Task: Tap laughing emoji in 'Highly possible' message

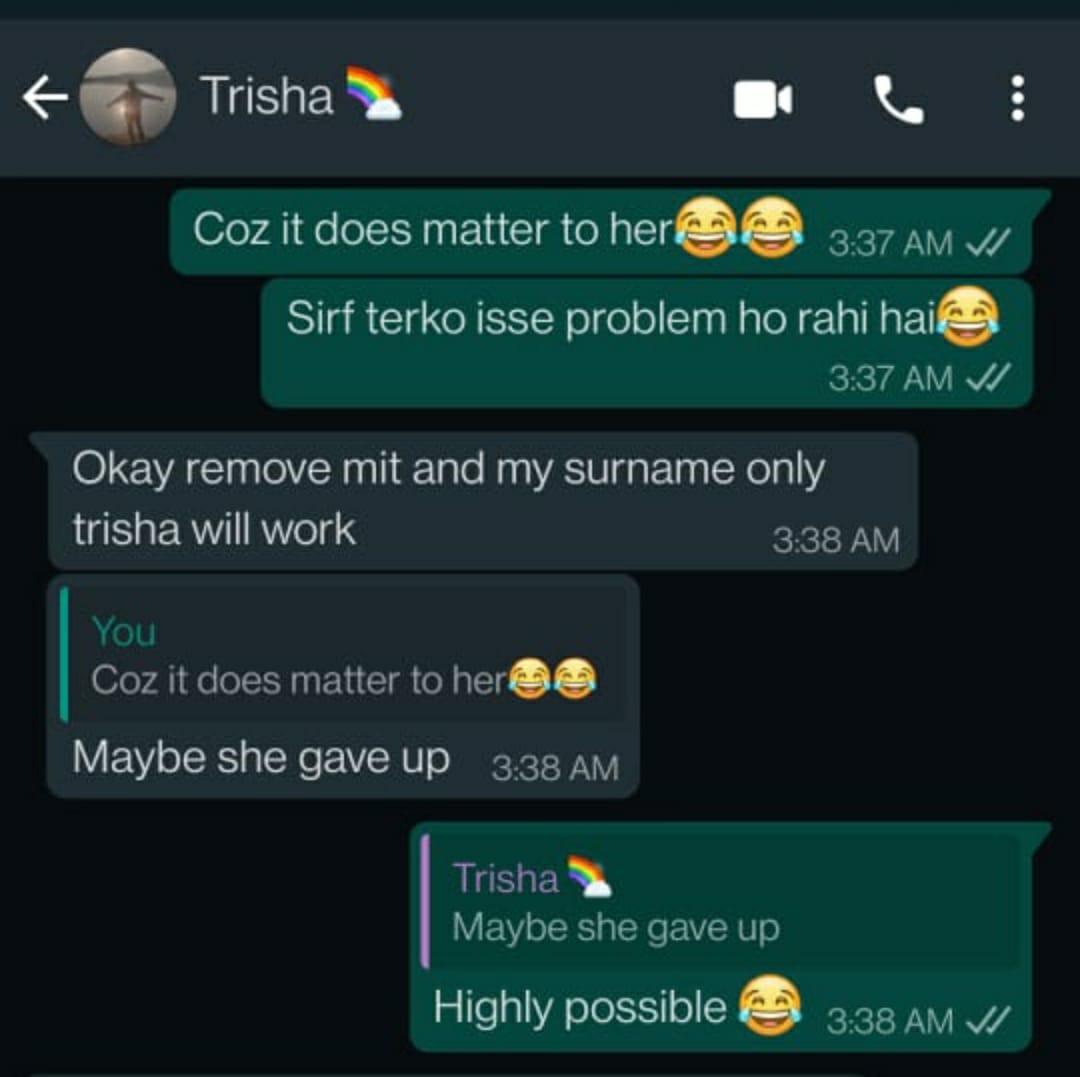Action: tap(770, 1006)
